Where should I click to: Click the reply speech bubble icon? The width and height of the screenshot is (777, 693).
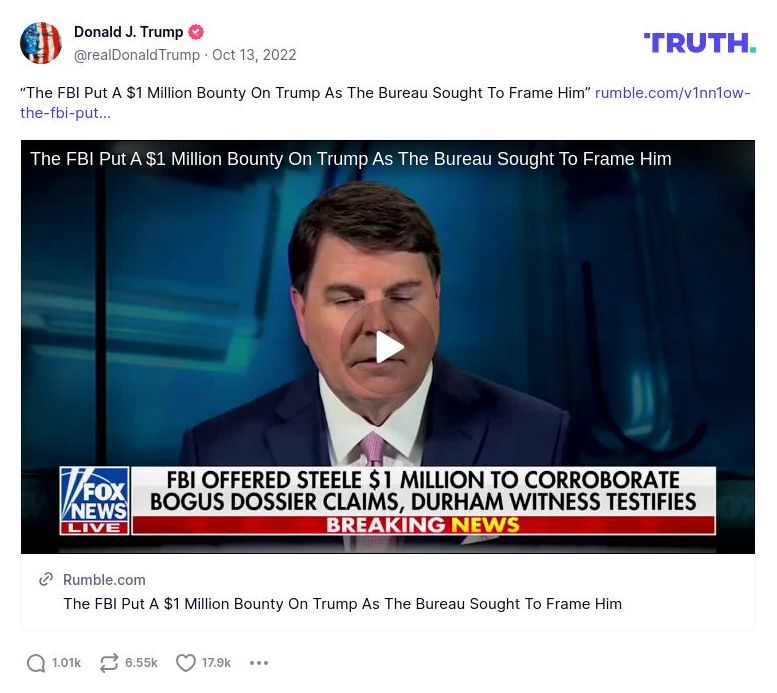tap(36, 663)
